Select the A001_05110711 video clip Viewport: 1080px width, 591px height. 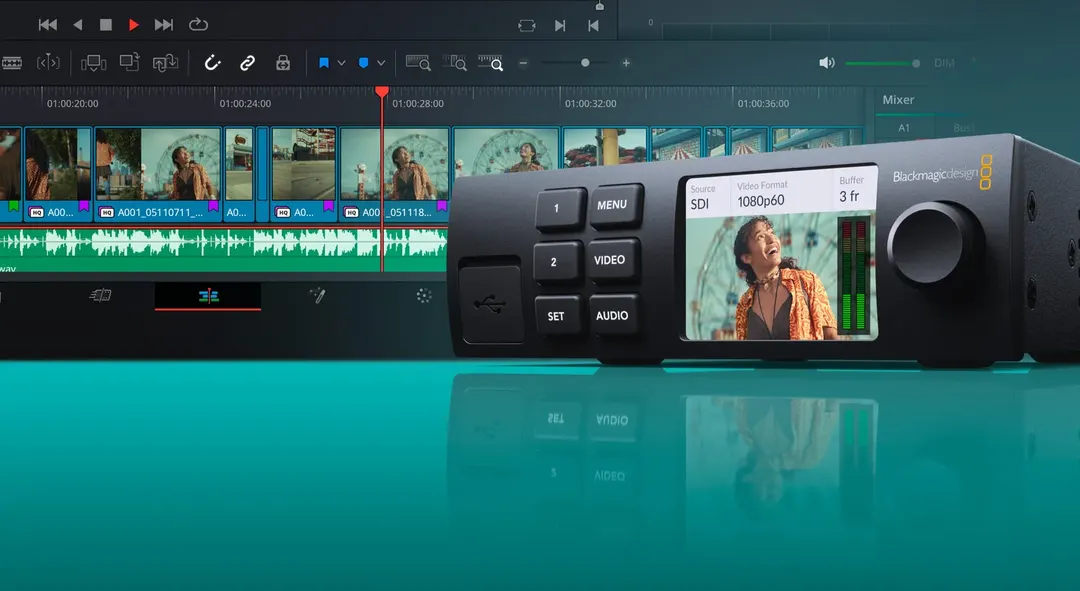[x=158, y=174]
